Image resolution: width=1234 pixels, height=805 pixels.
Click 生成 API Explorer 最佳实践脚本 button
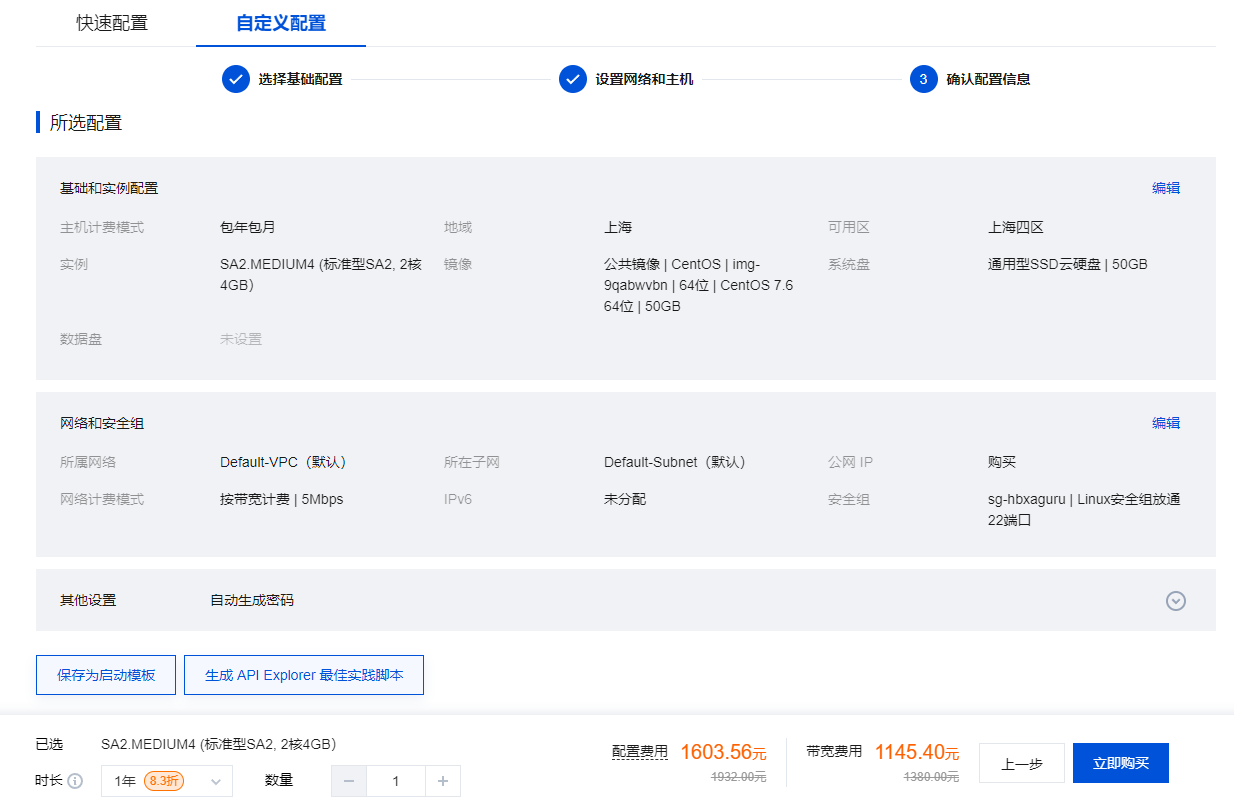[303, 675]
